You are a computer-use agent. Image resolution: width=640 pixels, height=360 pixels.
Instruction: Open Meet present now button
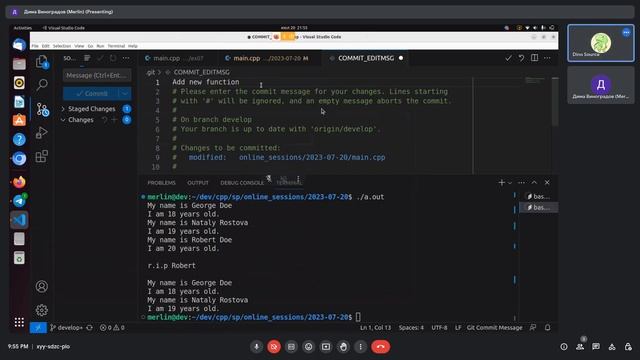coord(326,347)
